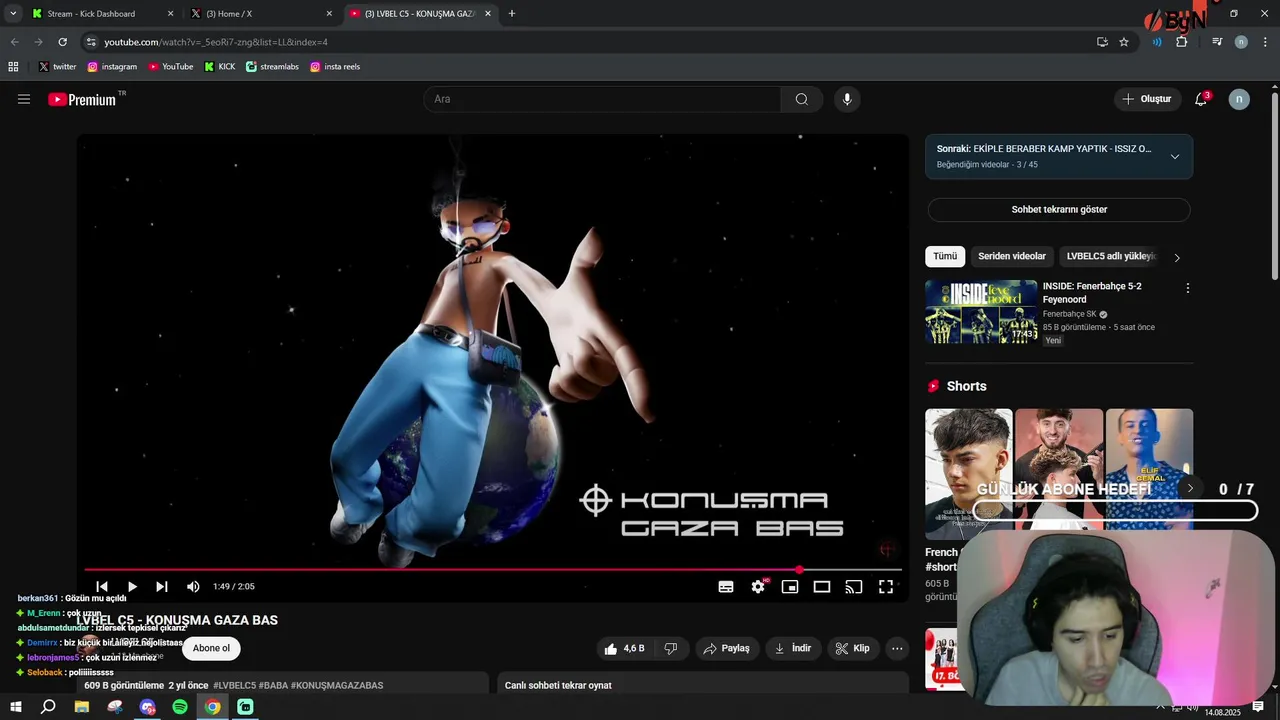Open YouTube notifications bell
This screenshot has width=1280, height=720.
click(1201, 99)
